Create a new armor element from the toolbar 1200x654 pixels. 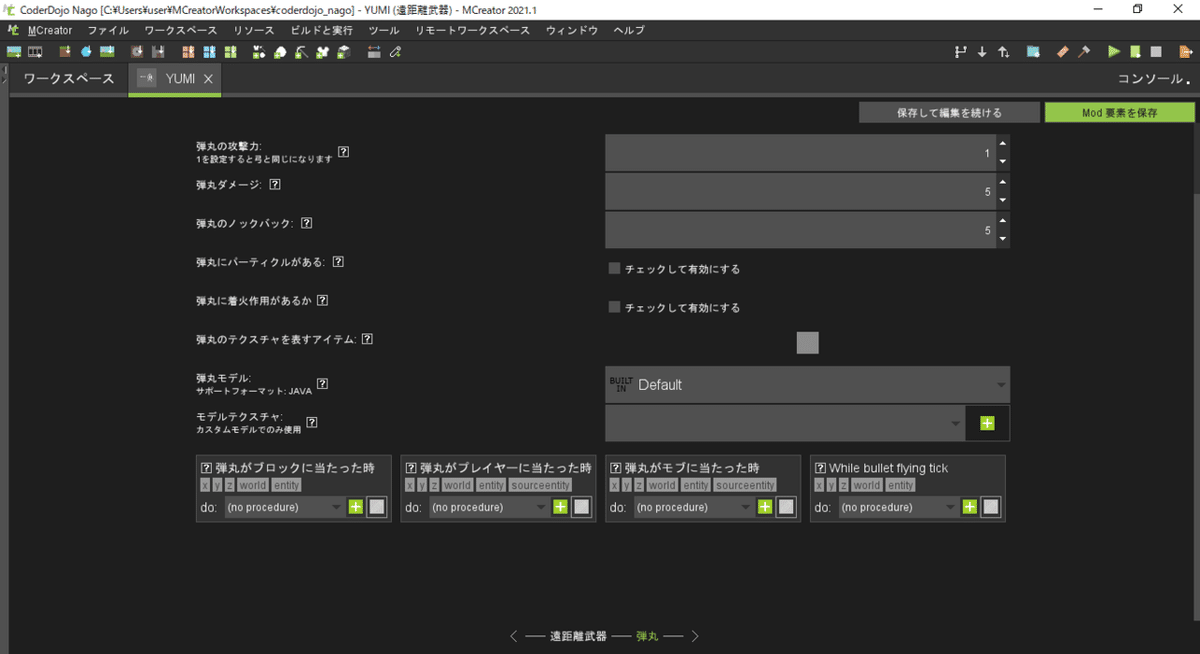click(x=322, y=51)
